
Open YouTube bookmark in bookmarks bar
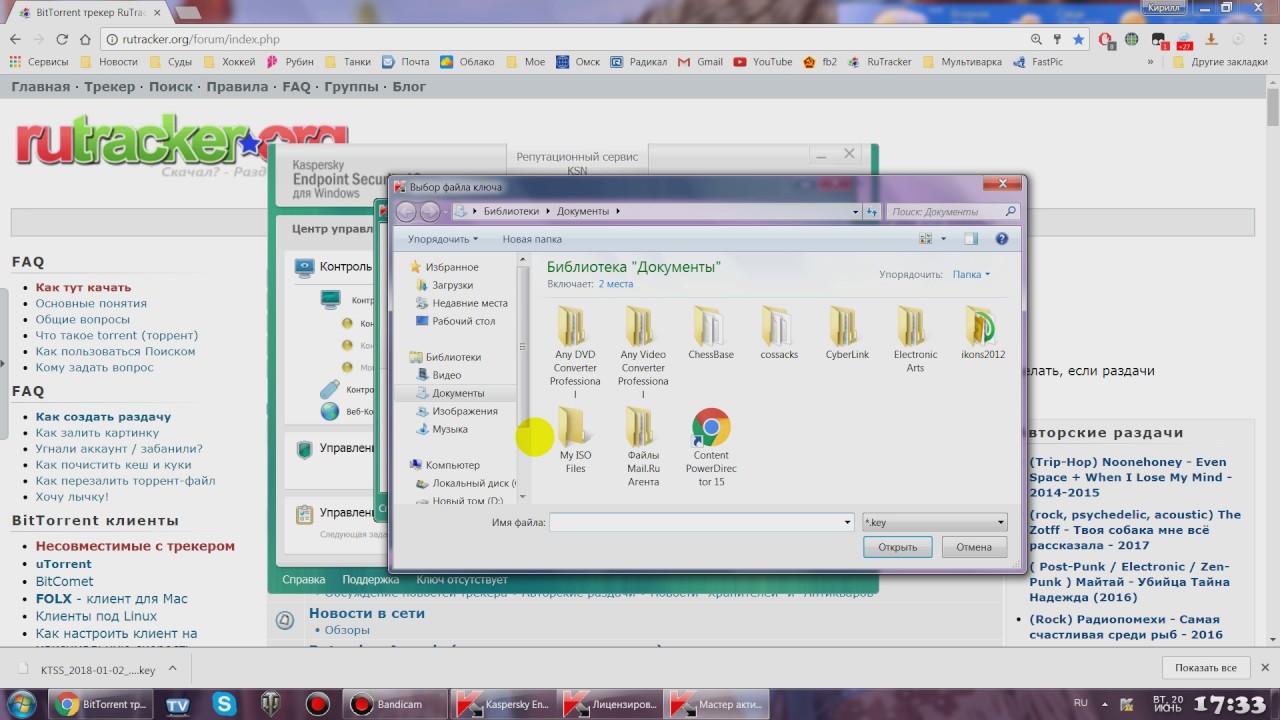(763, 62)
